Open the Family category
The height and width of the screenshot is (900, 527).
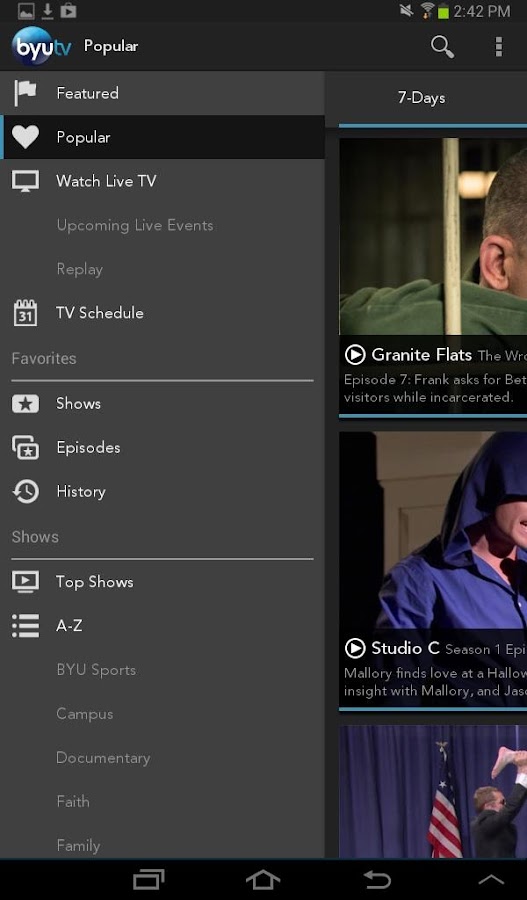tap(162, 845)
